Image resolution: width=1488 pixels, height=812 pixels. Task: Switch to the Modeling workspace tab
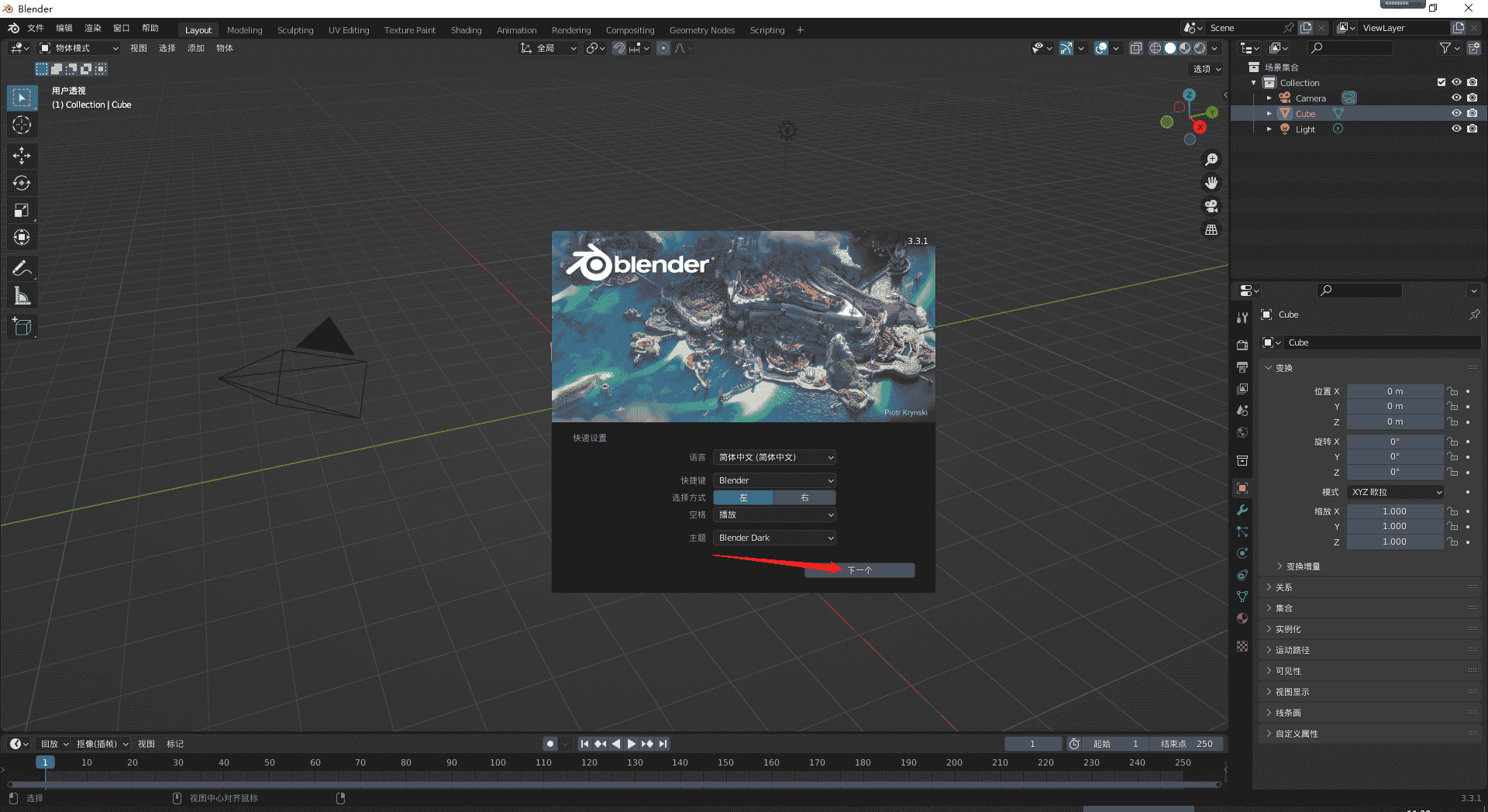pos(245,30)
